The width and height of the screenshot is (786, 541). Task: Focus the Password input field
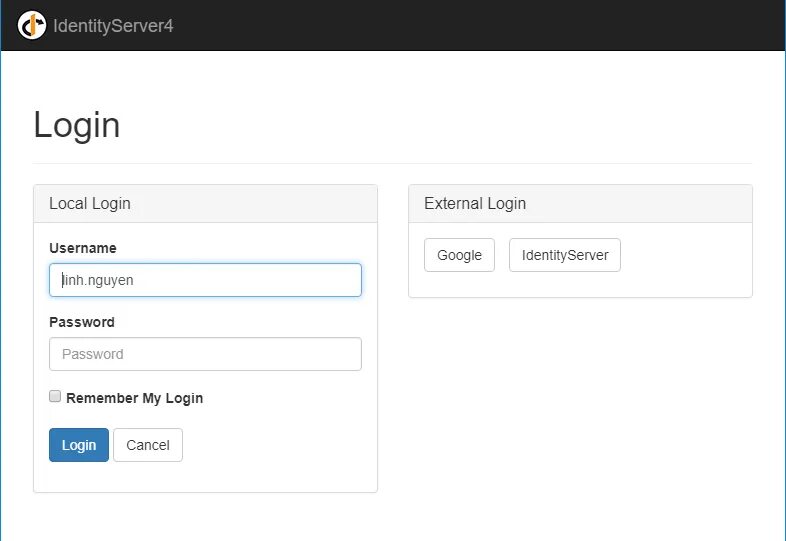(x=205, y=354)
